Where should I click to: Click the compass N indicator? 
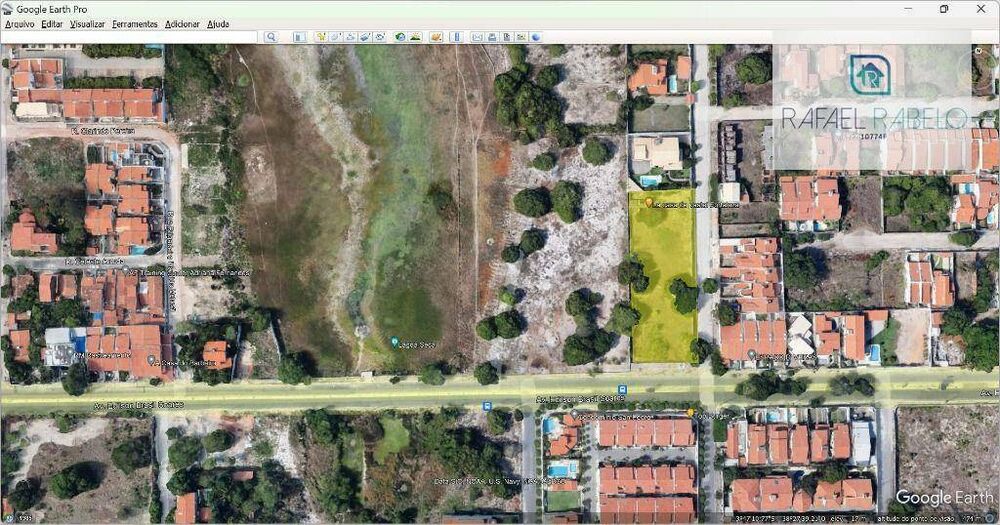click(979, 50)
